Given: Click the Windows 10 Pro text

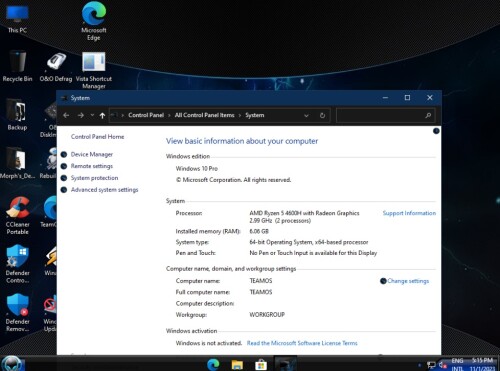Looking at the screenshot, I should (x=197, y=169).
